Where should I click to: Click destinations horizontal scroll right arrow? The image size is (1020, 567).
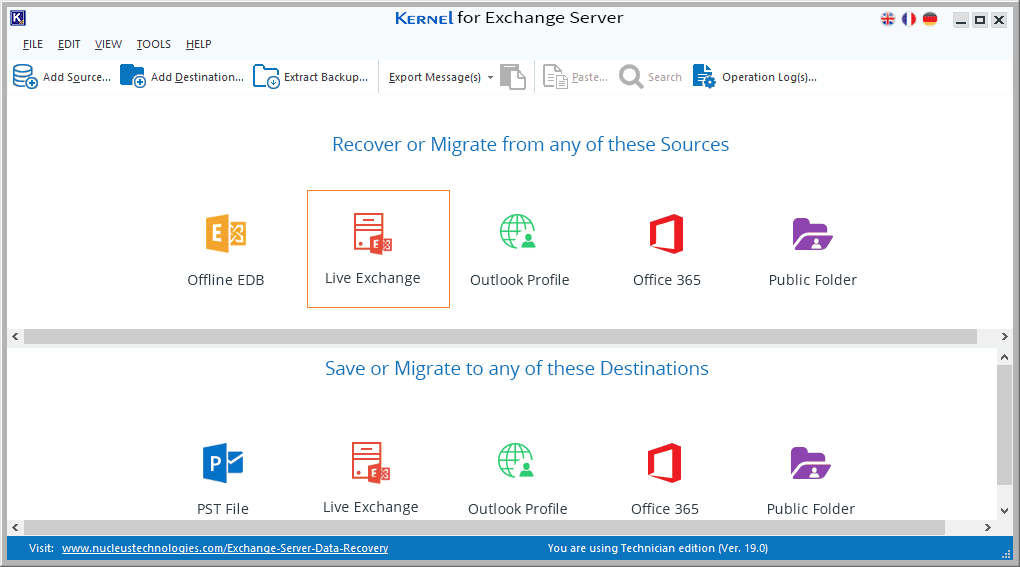pos(987,527)
